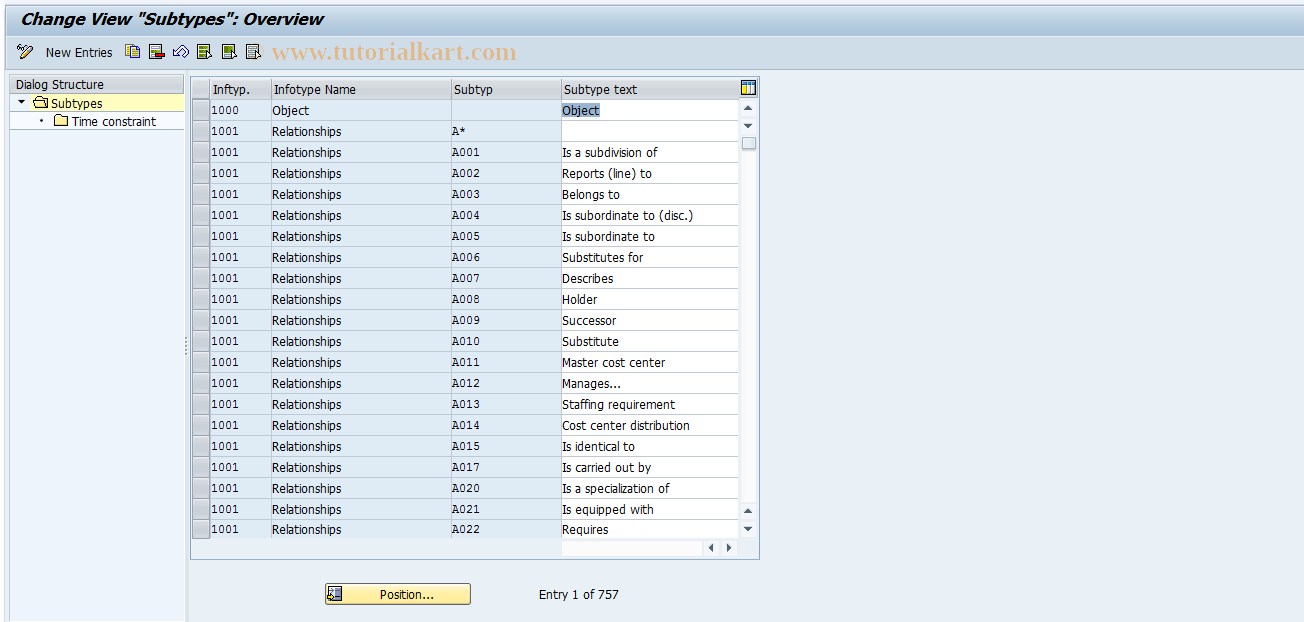The image size is (1304, 622).
Task: Click the Subtypes open folder icon
Action: [41, 103]
